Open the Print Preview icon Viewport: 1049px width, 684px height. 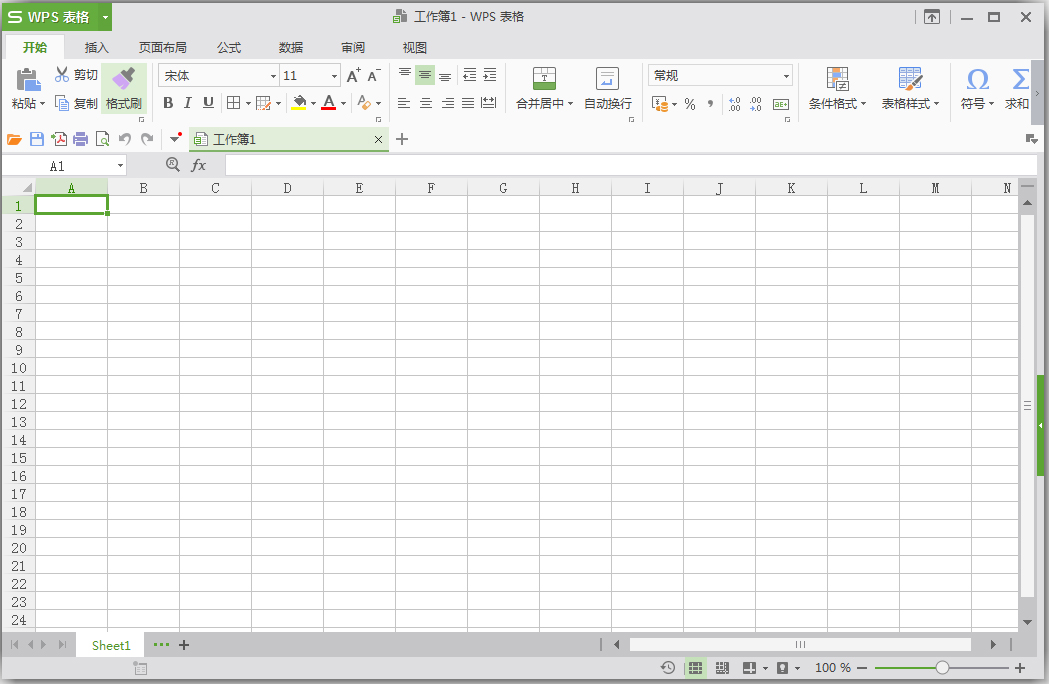coord(102,139)
